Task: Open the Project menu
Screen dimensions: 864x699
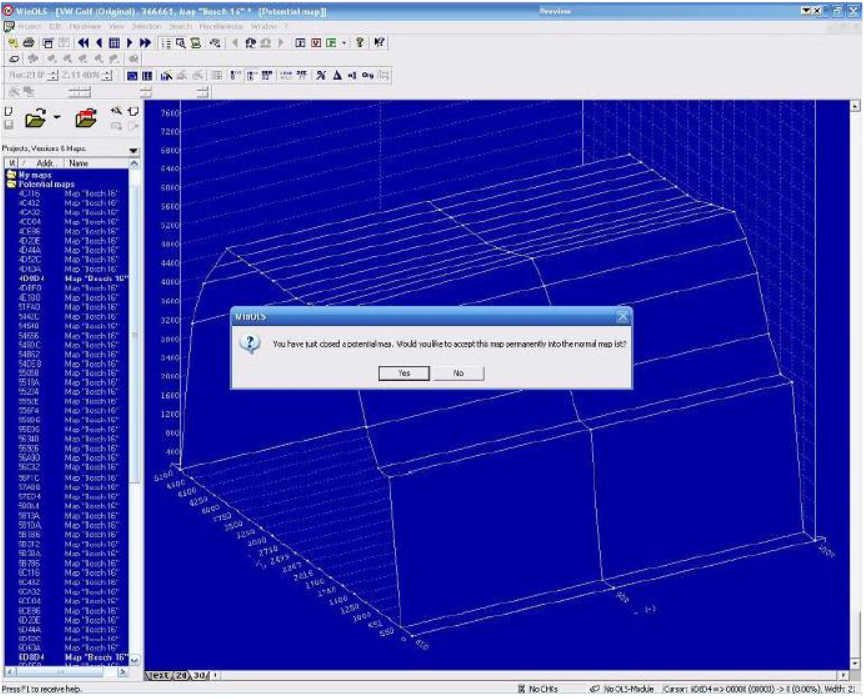Action: click(x=30, y=26)
